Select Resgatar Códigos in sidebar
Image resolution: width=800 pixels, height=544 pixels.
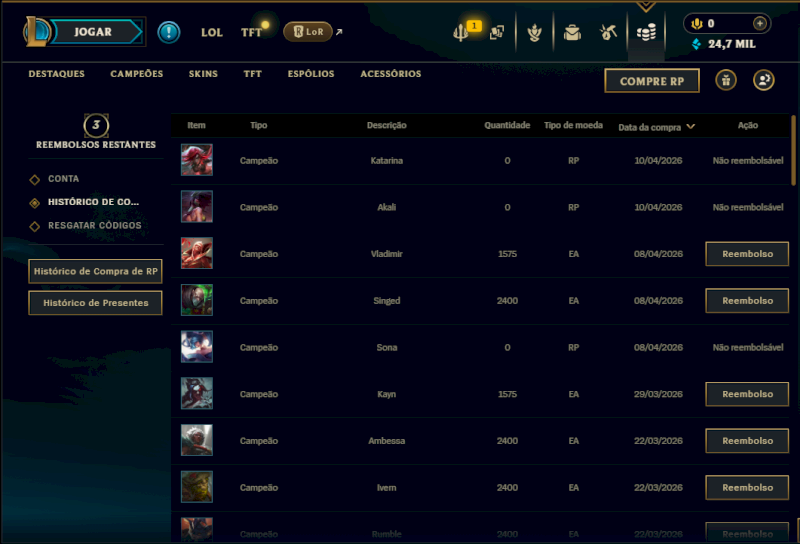pyautogui.click(x=94, y=226)
